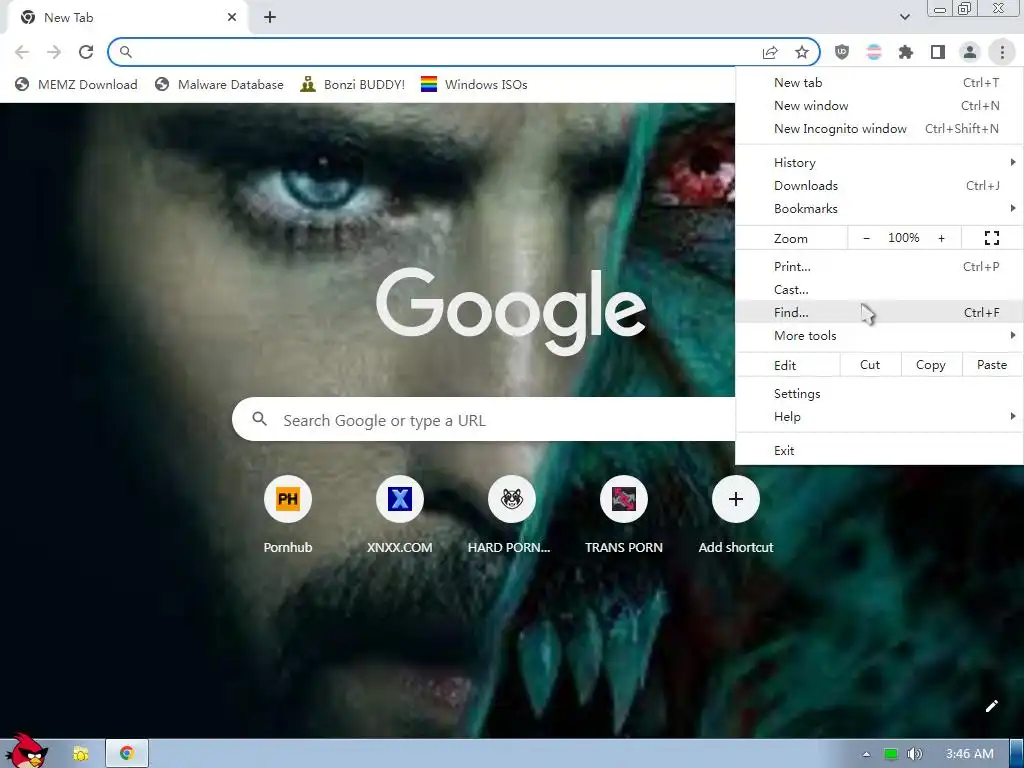Expand the Bookmarks submenu
This screenshot has width=1024, height=768.
[880, 208]
